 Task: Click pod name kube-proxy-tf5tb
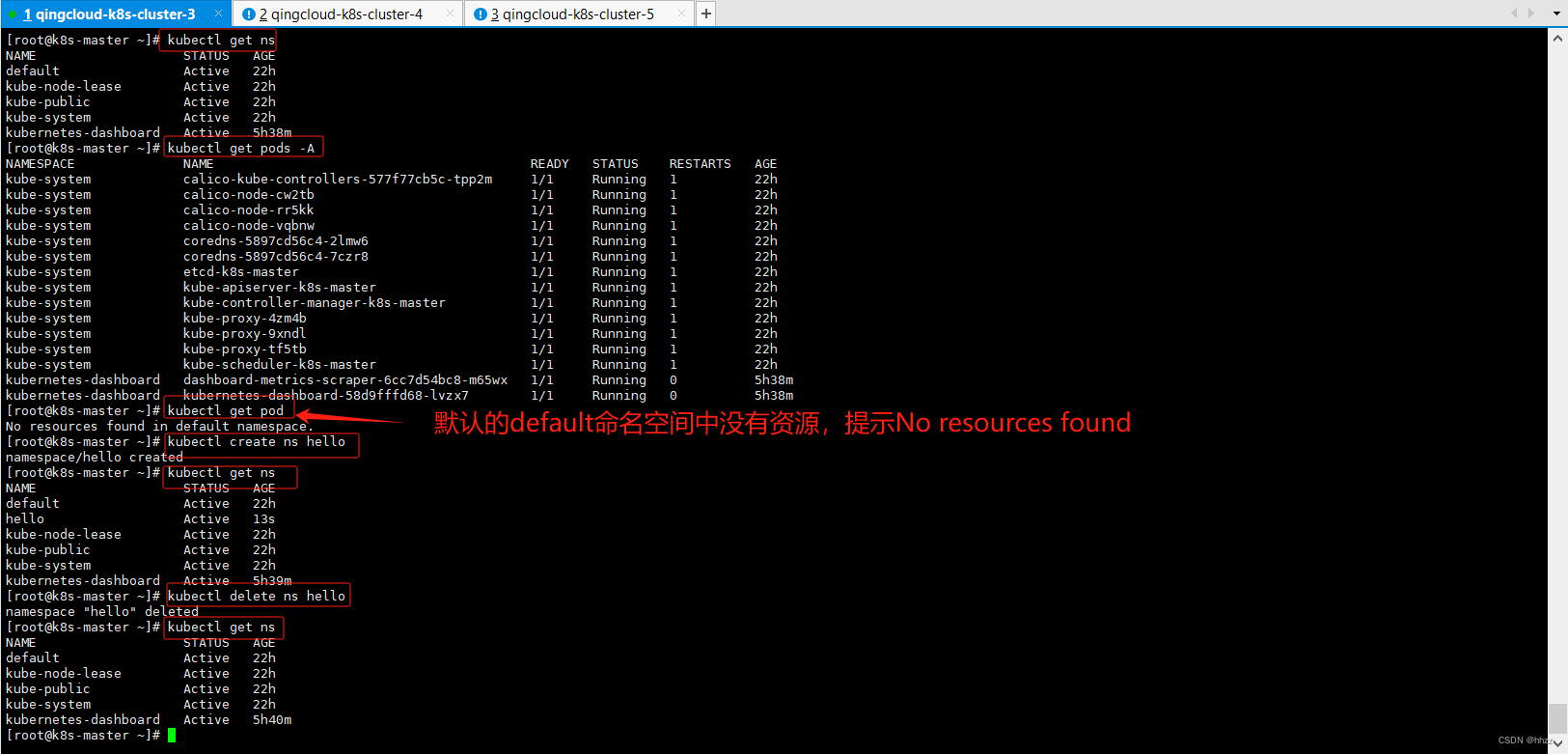tap(245, 349)
